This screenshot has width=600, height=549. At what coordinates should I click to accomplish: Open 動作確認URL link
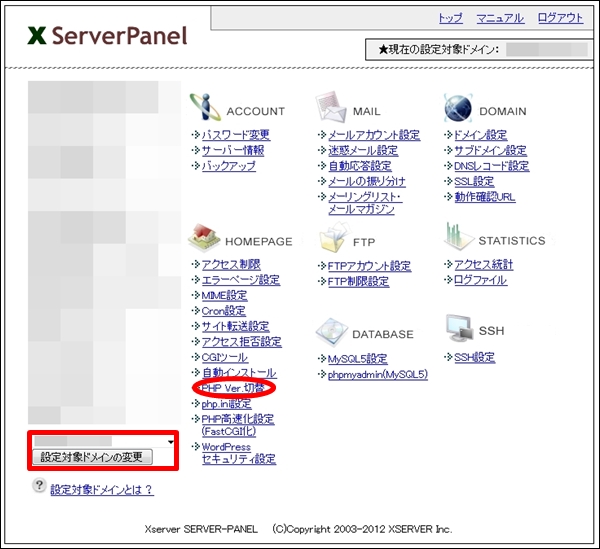[x=484, y=197]
